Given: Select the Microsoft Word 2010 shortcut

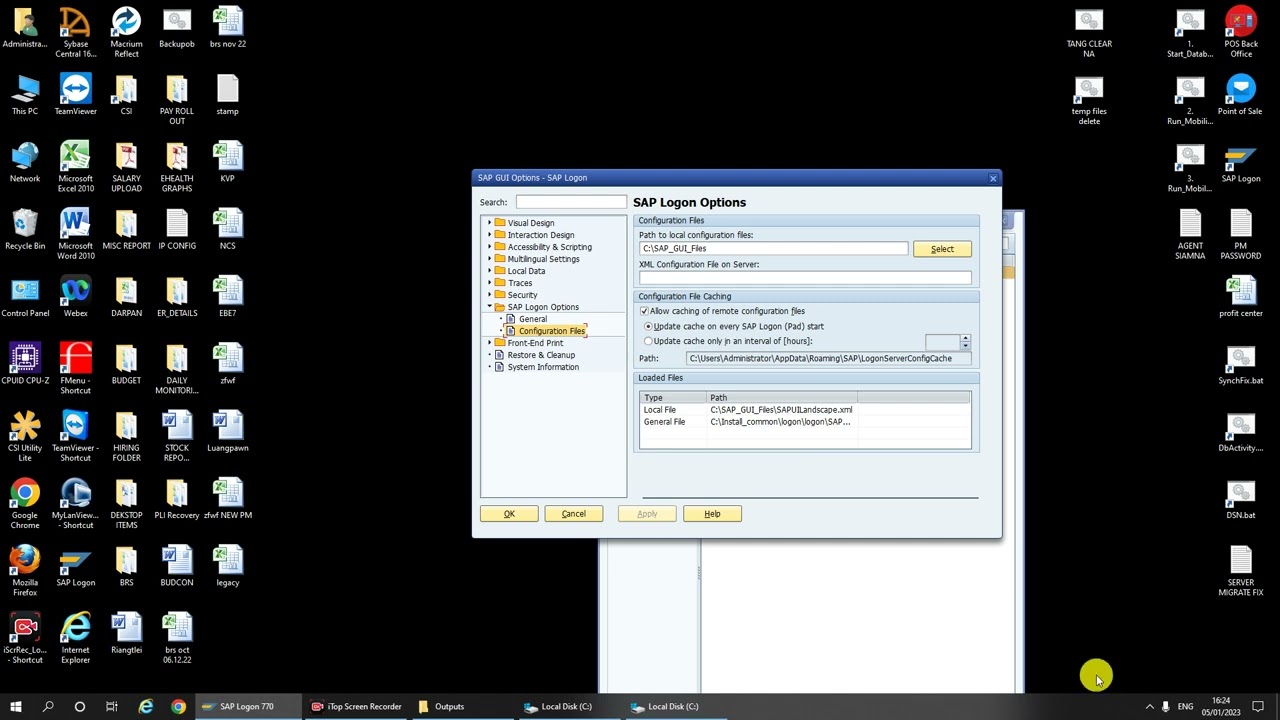Looking at the screenshot, I should [75, 234].
